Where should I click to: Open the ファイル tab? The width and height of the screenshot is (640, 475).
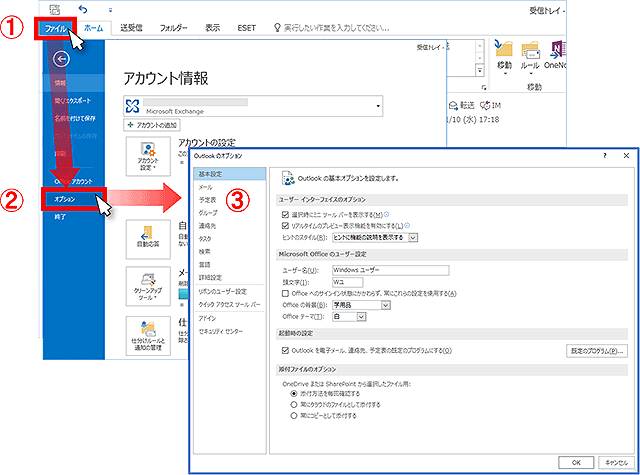(58, 29)
